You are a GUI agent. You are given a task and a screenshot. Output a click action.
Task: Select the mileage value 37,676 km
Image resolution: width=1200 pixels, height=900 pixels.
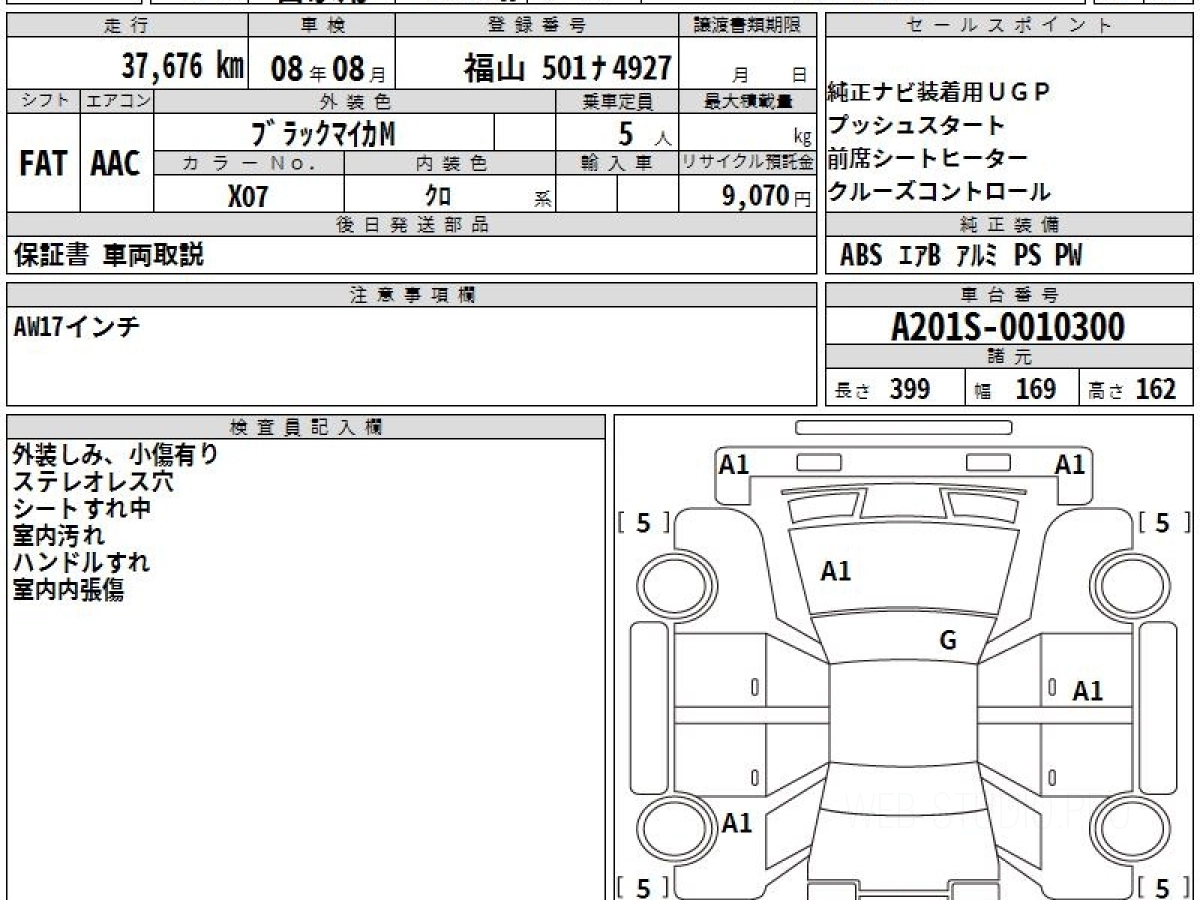[x=183, y=67]
